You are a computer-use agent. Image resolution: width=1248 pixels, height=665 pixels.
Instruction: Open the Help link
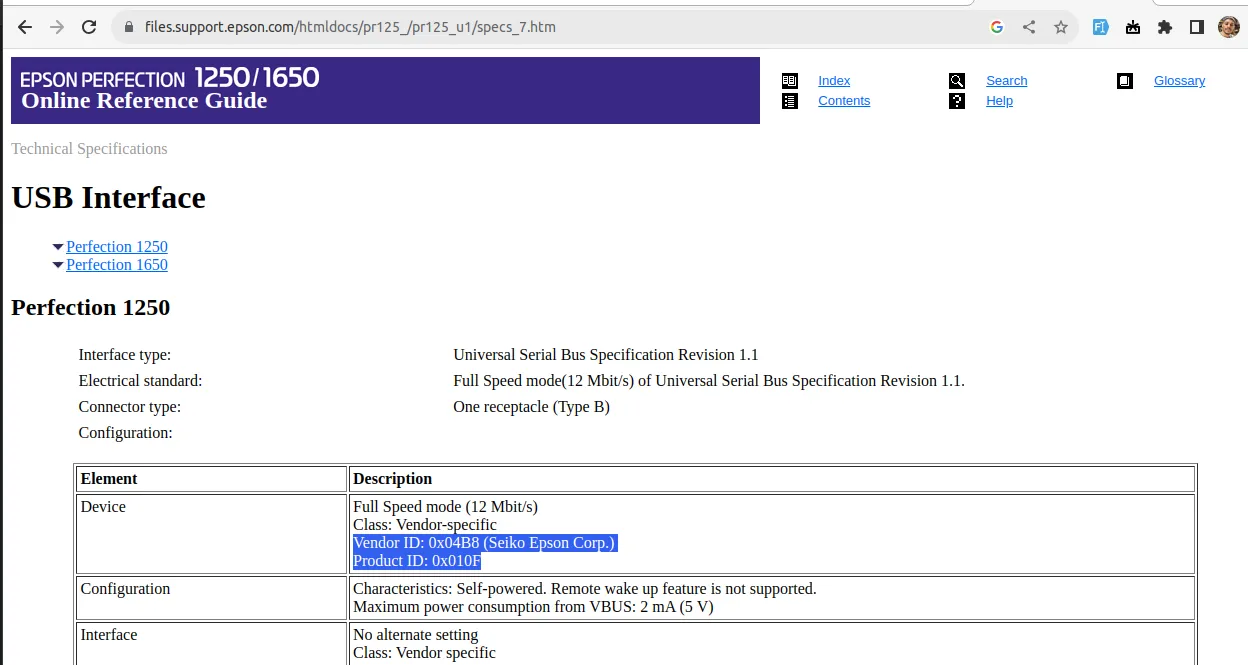pyautogui.click(x=999, y=101)
